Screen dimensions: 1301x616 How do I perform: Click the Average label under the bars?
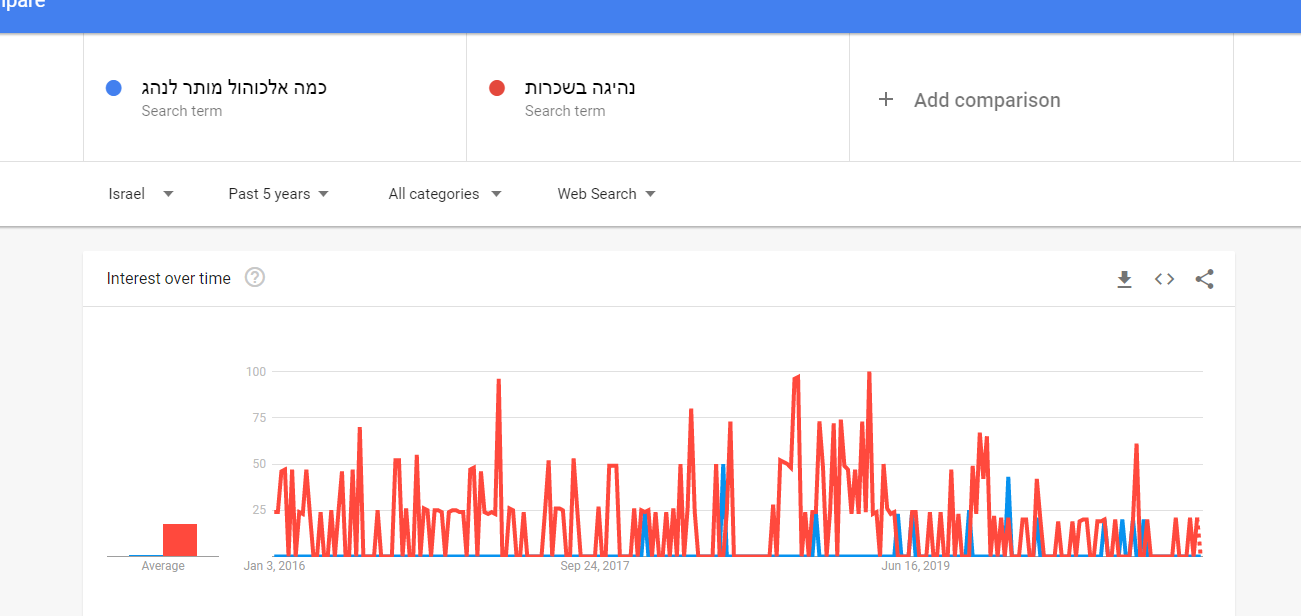click(163, 566)
